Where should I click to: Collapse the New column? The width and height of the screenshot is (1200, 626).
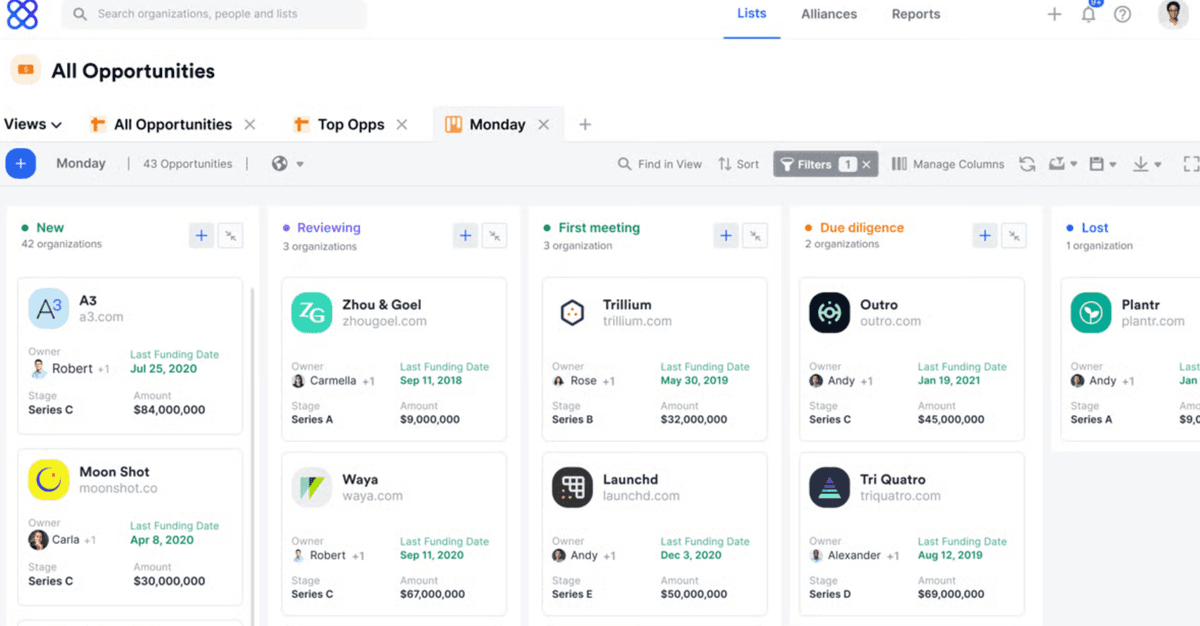(x=231, y=236)
